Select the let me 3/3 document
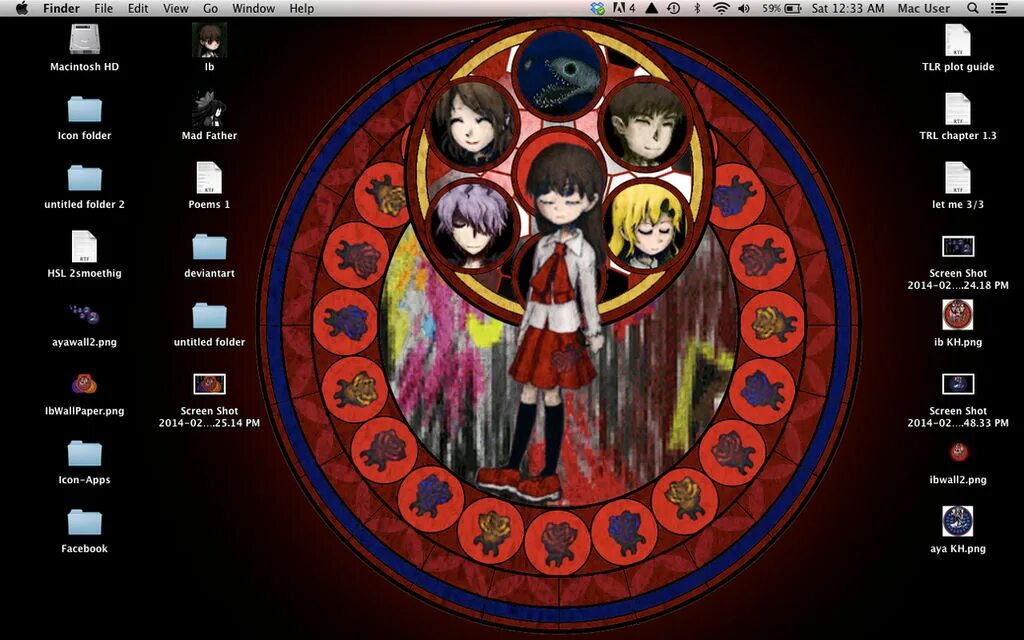The width and height of the screenshot is (1024, 640). [958, 178]
